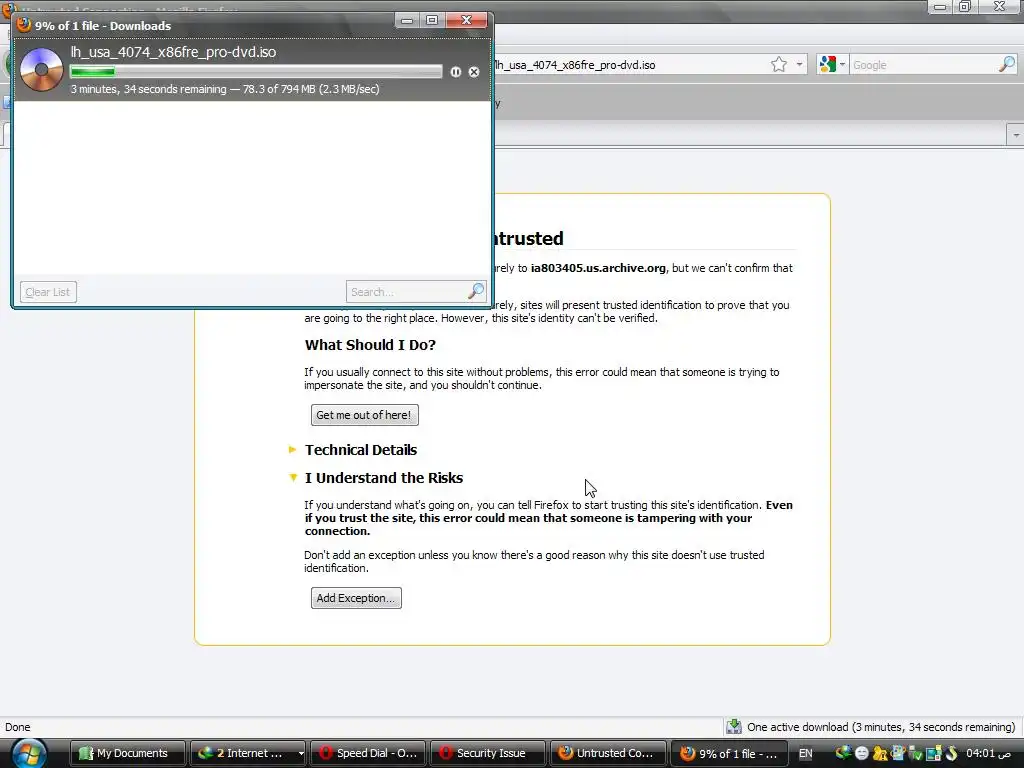The image size is (1024, 768).
Task: Click One active download status text
Action: click(881, 727)
